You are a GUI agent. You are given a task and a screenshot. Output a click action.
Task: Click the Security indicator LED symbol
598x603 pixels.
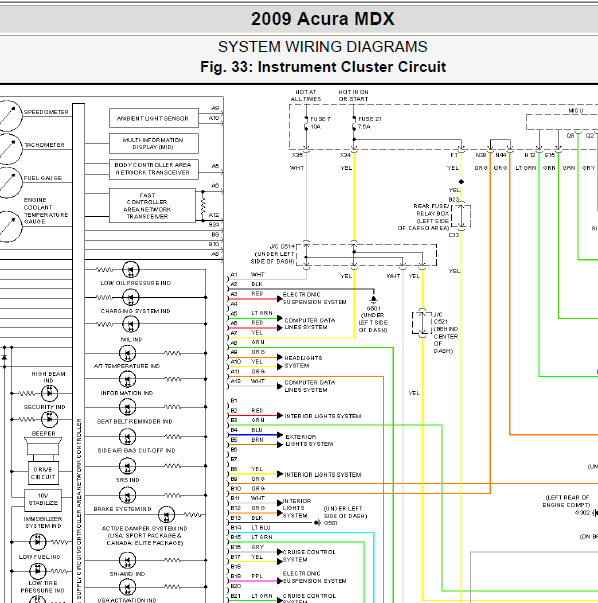click(x=49, y=419)
